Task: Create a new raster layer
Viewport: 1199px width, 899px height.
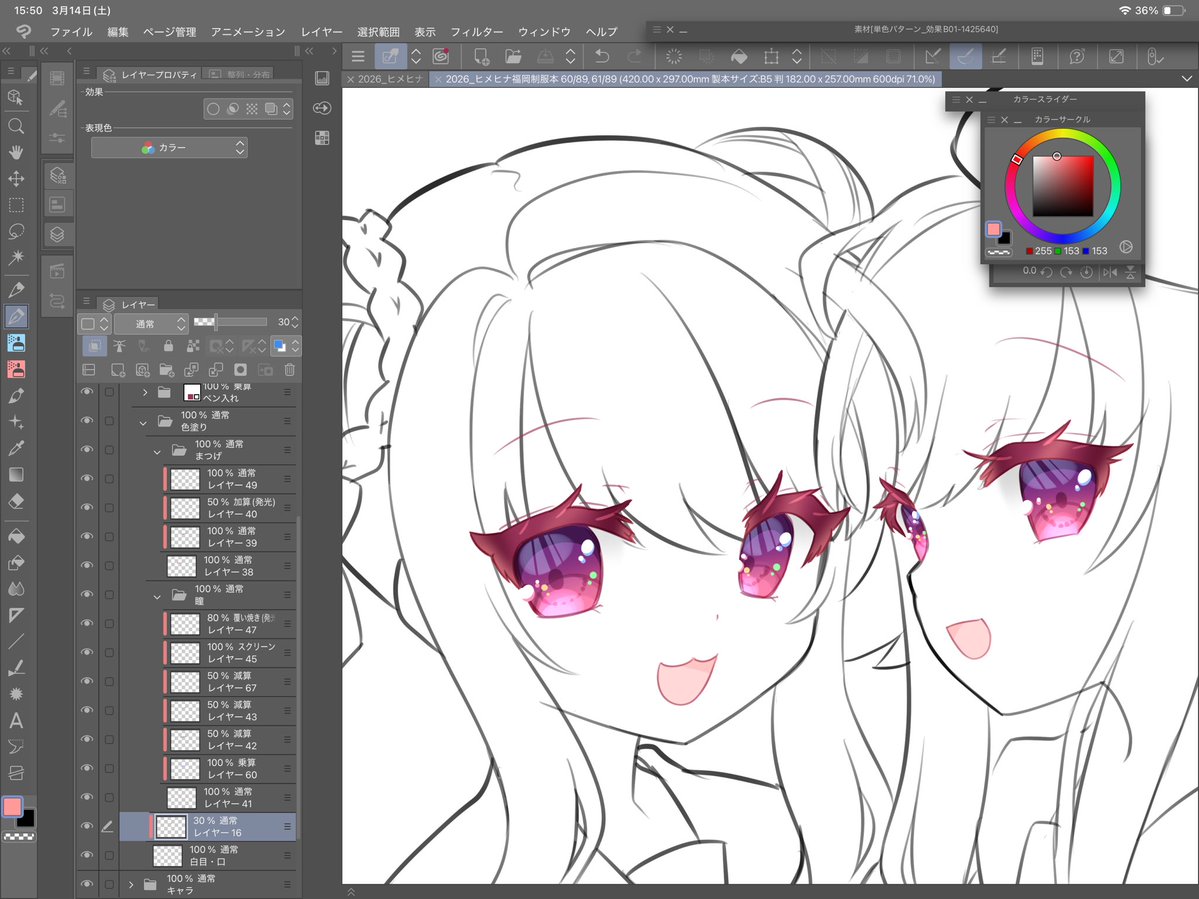Action: [118, 371]
